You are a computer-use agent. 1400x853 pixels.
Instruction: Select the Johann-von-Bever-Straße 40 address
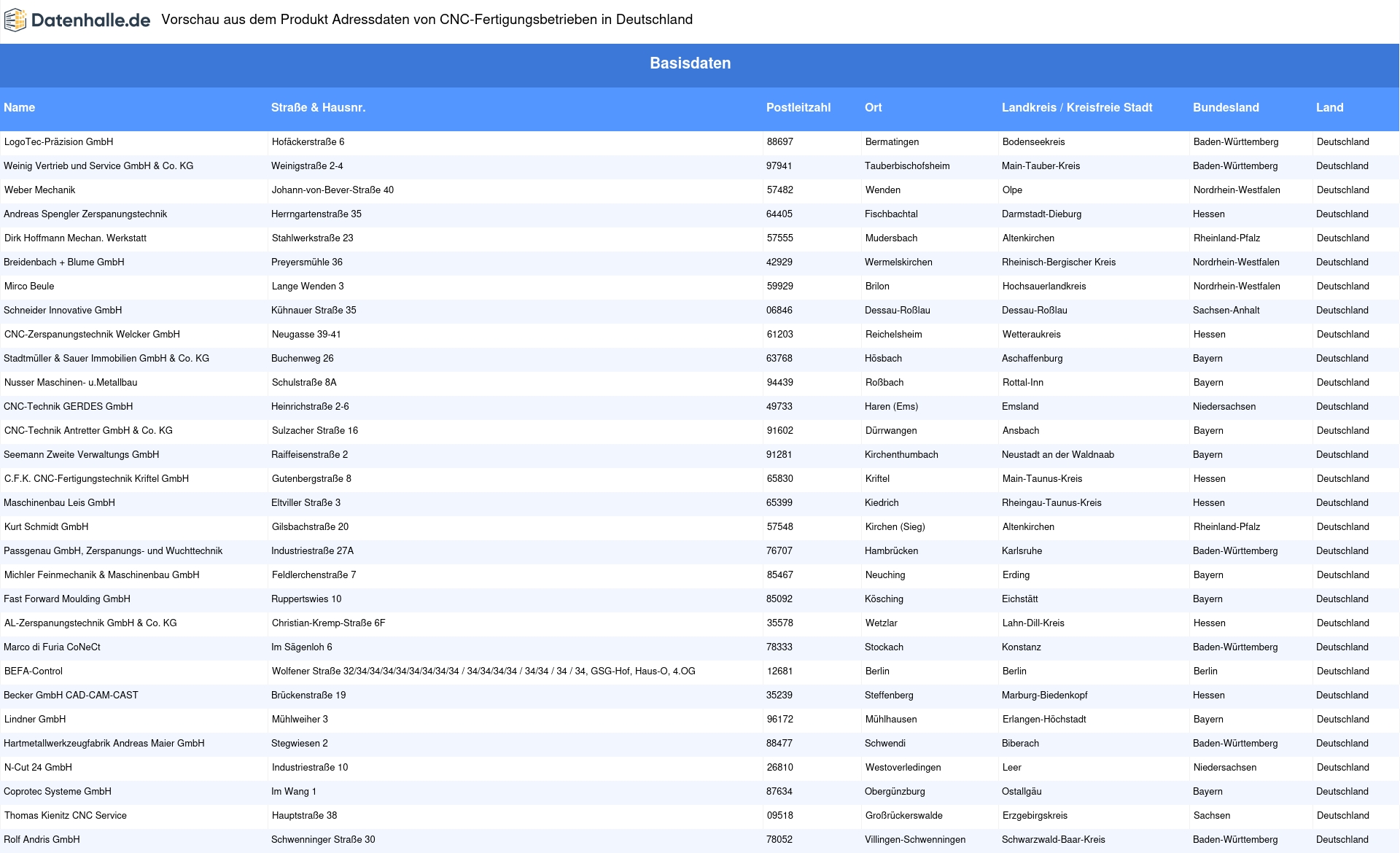point(332,190)
